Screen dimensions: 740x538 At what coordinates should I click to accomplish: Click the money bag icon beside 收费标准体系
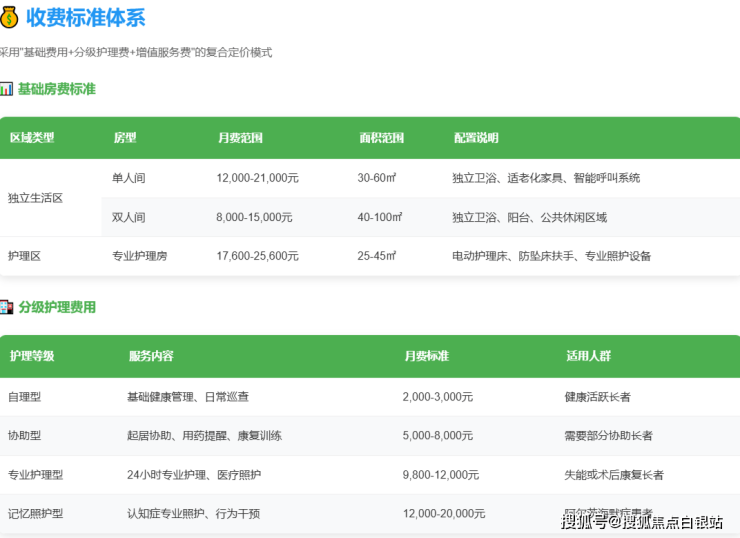tap(10, 17)
